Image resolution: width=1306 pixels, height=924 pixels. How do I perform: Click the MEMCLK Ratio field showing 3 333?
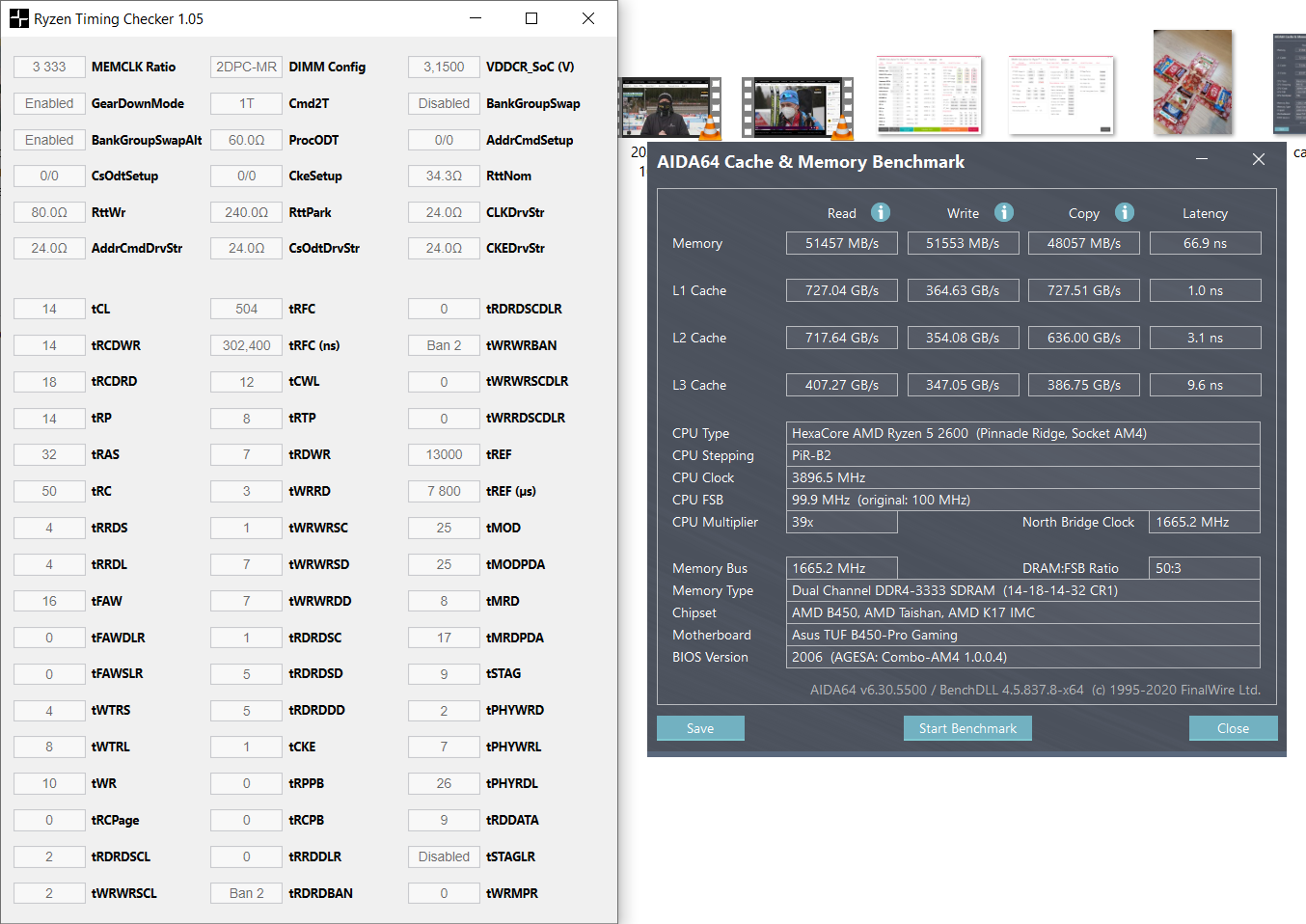[x=49, y=67]
